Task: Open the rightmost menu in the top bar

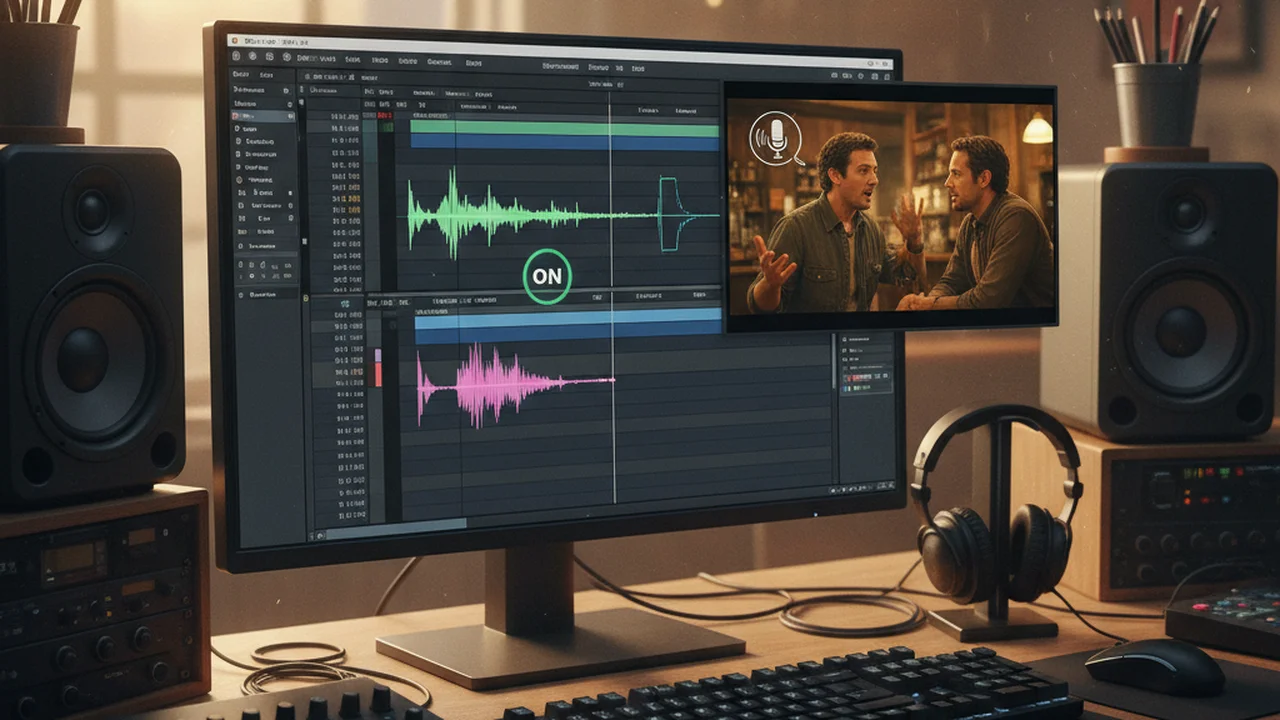Action: (638, 68)
